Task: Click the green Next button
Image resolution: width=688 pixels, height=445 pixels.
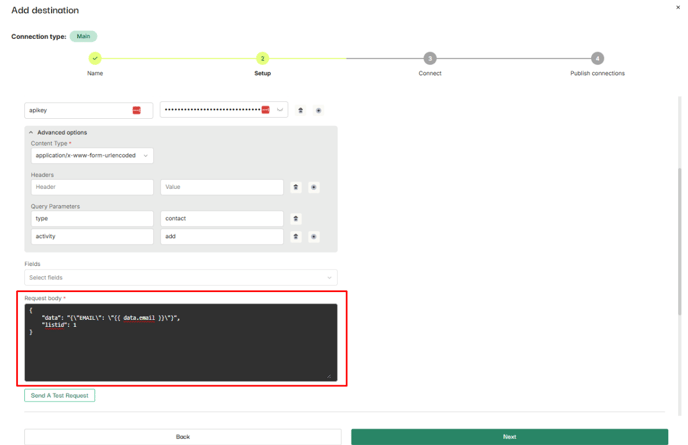Action: tap(509, 437)
